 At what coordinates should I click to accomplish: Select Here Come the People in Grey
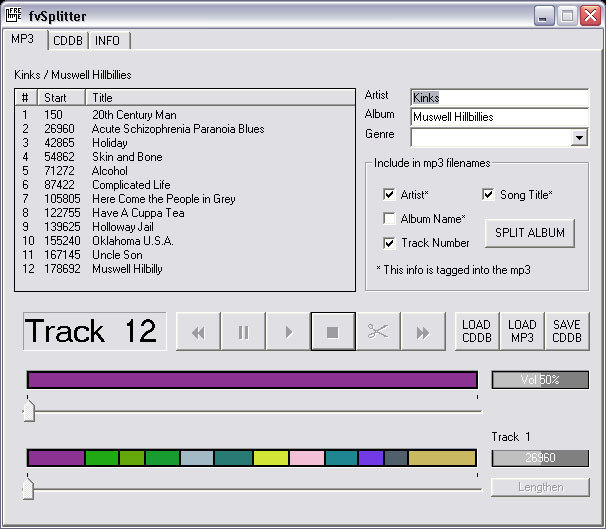click(x=185, y=199)
